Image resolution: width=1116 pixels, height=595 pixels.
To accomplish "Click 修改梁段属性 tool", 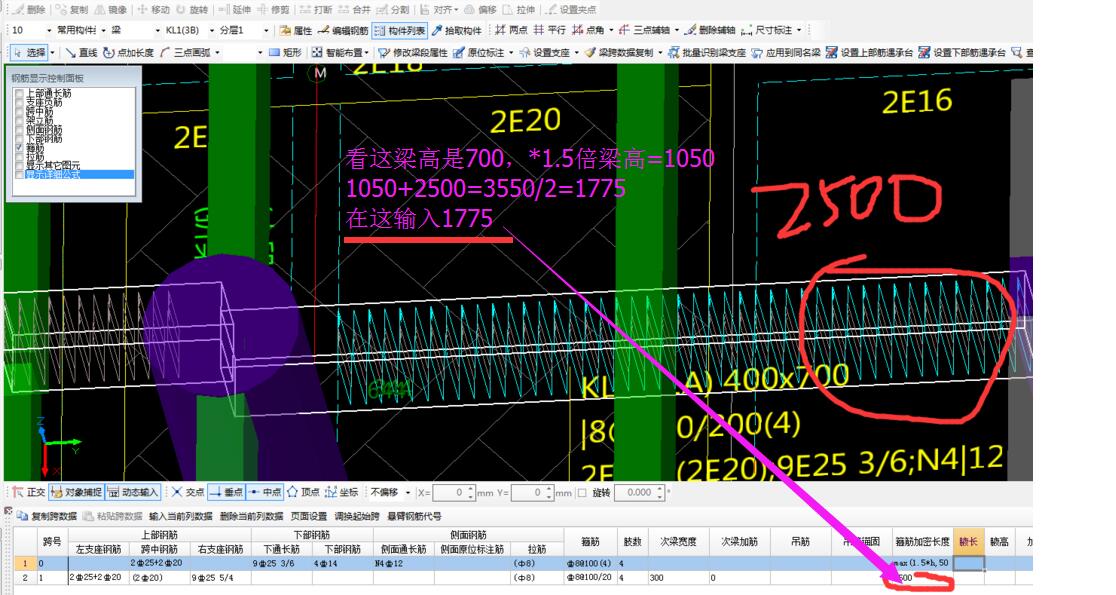I will click(x=413, y=53).
